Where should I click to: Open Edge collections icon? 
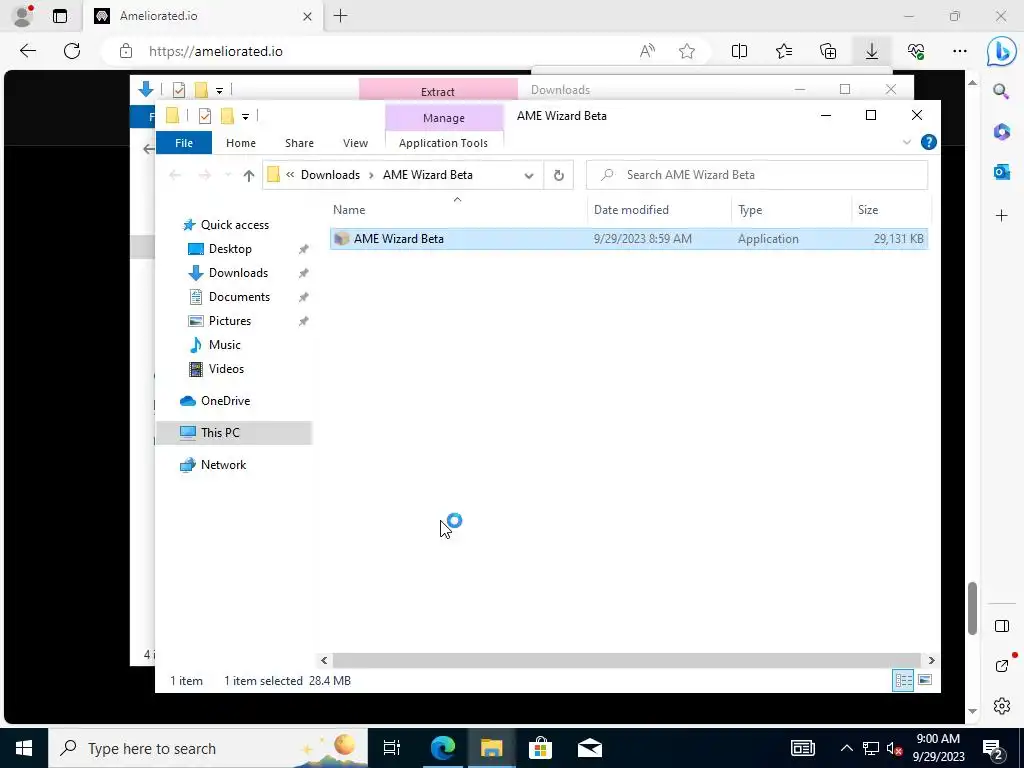tap(828, 51)
